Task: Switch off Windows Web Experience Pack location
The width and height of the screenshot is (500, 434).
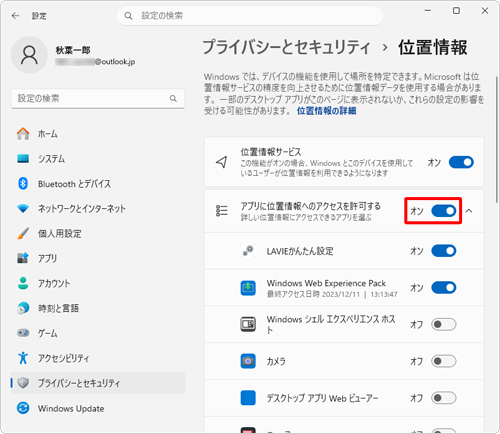Action: (444, 288)
